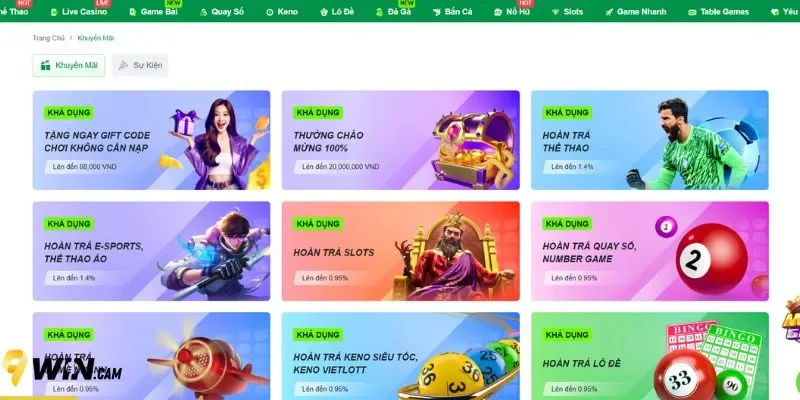
Task: Open the Game Bài category
Action: 154,11
